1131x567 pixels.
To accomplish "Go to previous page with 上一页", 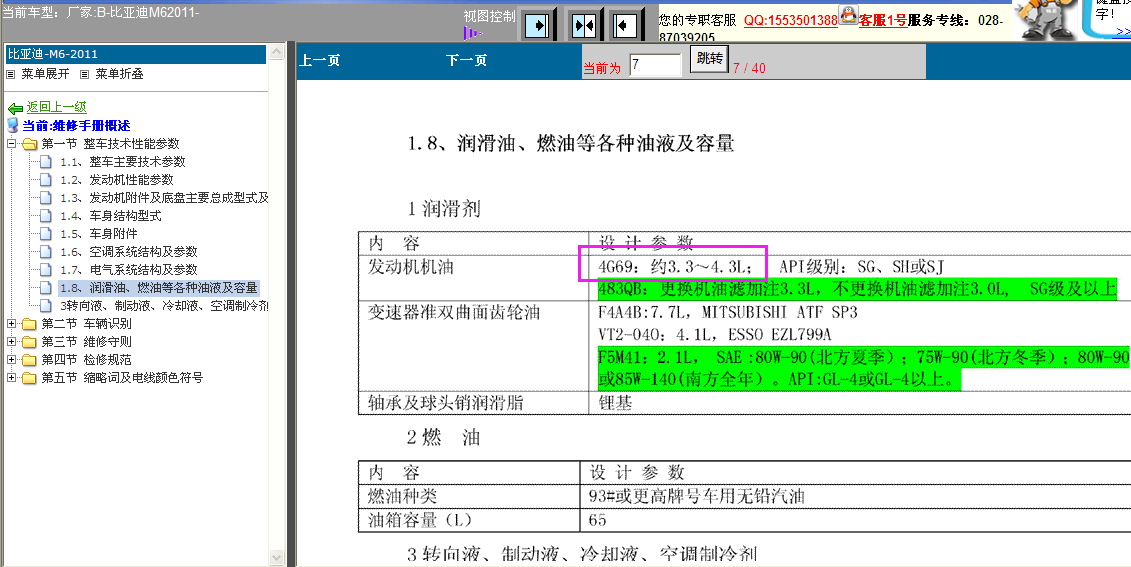I will [320, 61].
